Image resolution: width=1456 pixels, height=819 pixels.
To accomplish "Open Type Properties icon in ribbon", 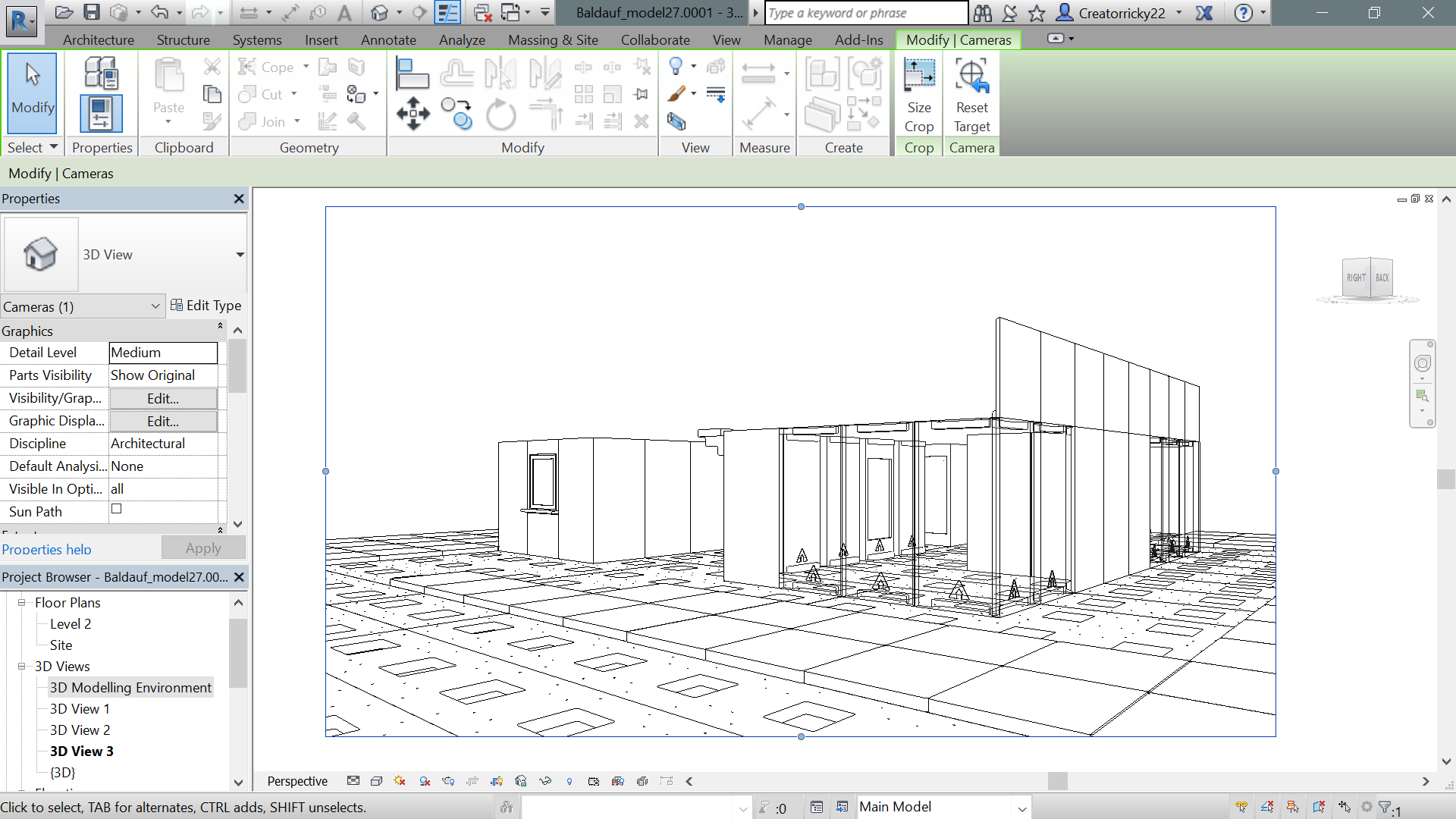I will click(101, 74).
